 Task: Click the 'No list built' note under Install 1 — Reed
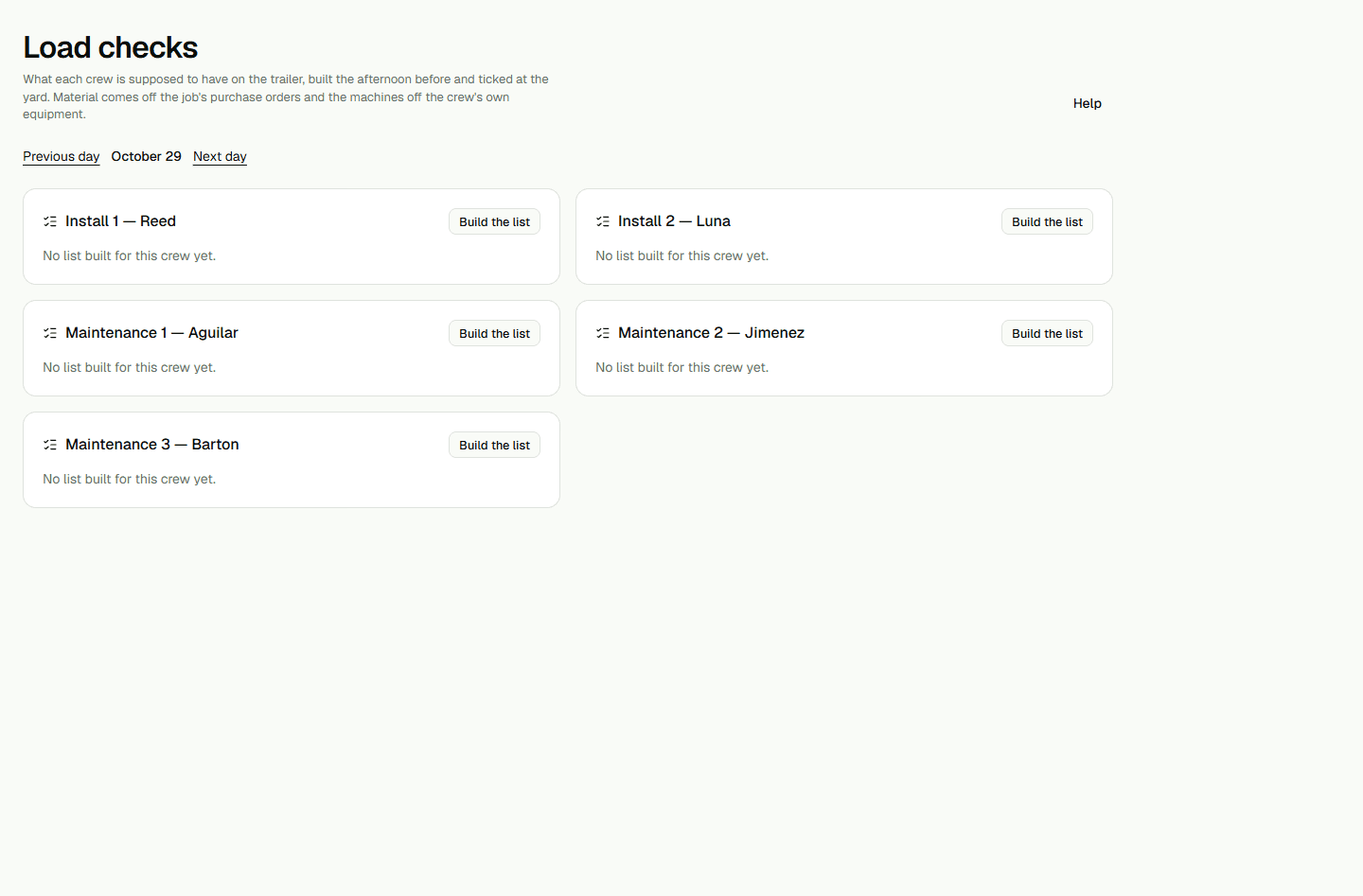click(129, 256)
